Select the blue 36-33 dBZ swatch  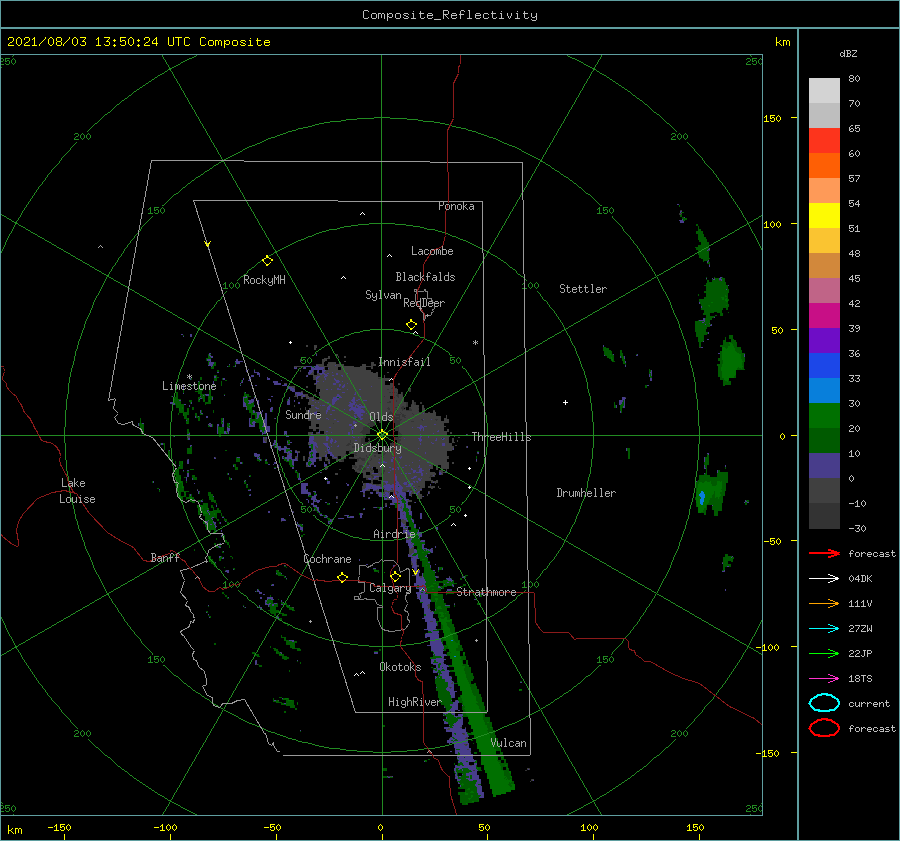click(824, 366)
